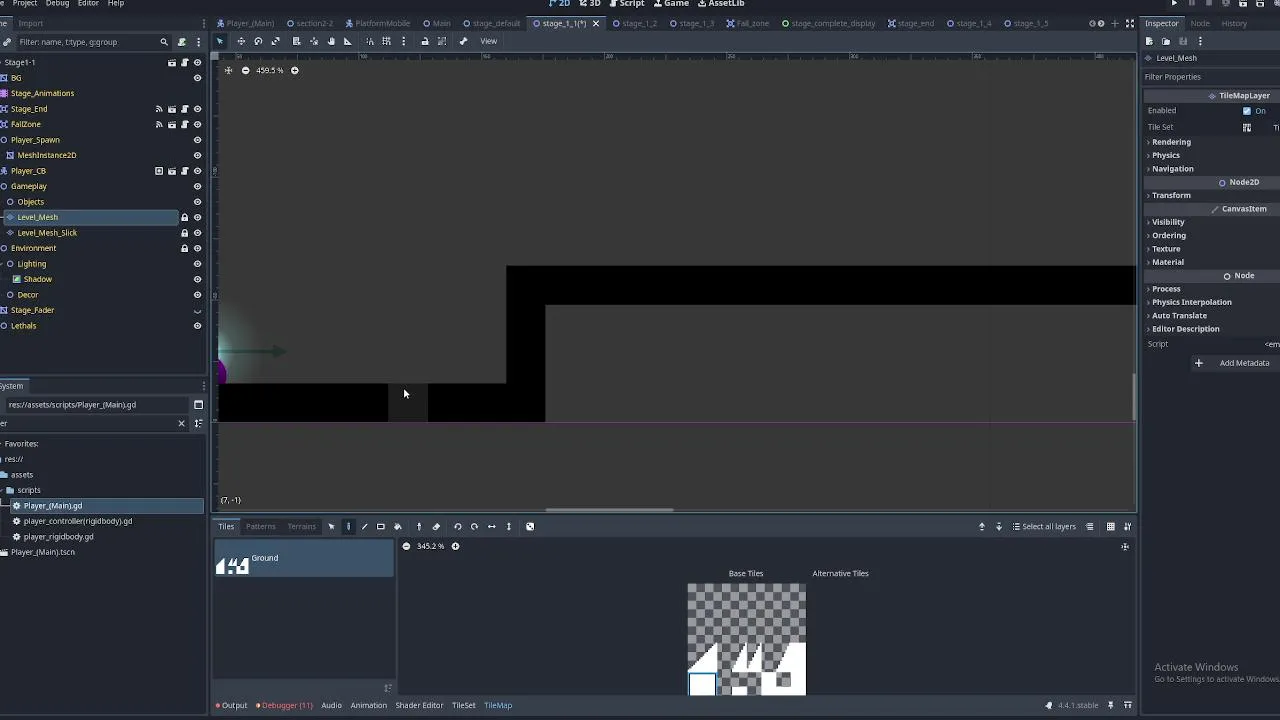1280x720 pixels.
Task: Switch to the Script workspace
Action: 627,4
